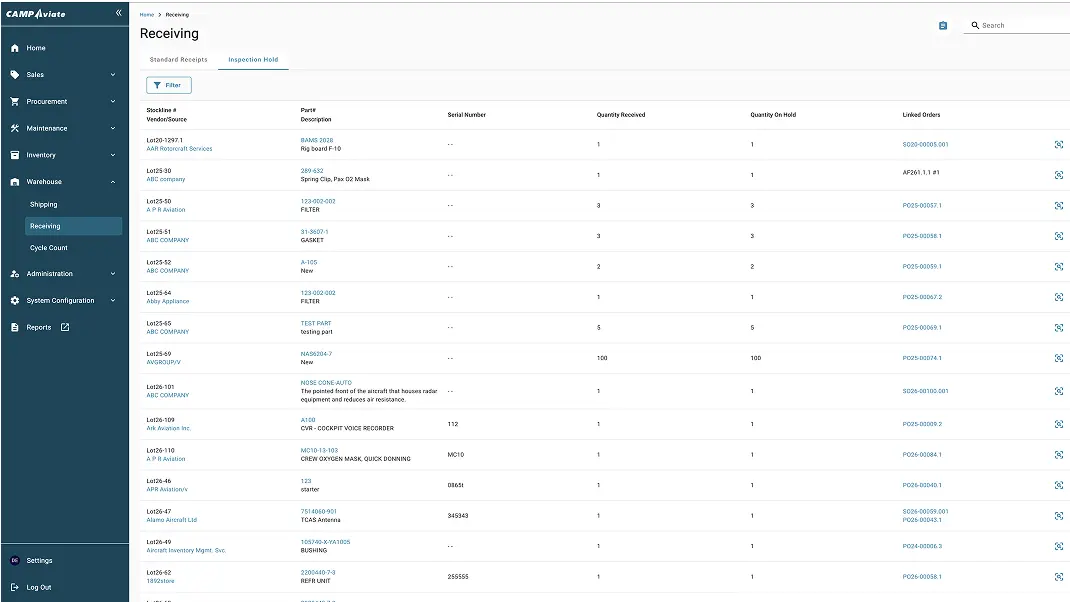Click the inspect icon for Lot25-52
This screenshot has width=1070, height=602.
point(1058,267)
